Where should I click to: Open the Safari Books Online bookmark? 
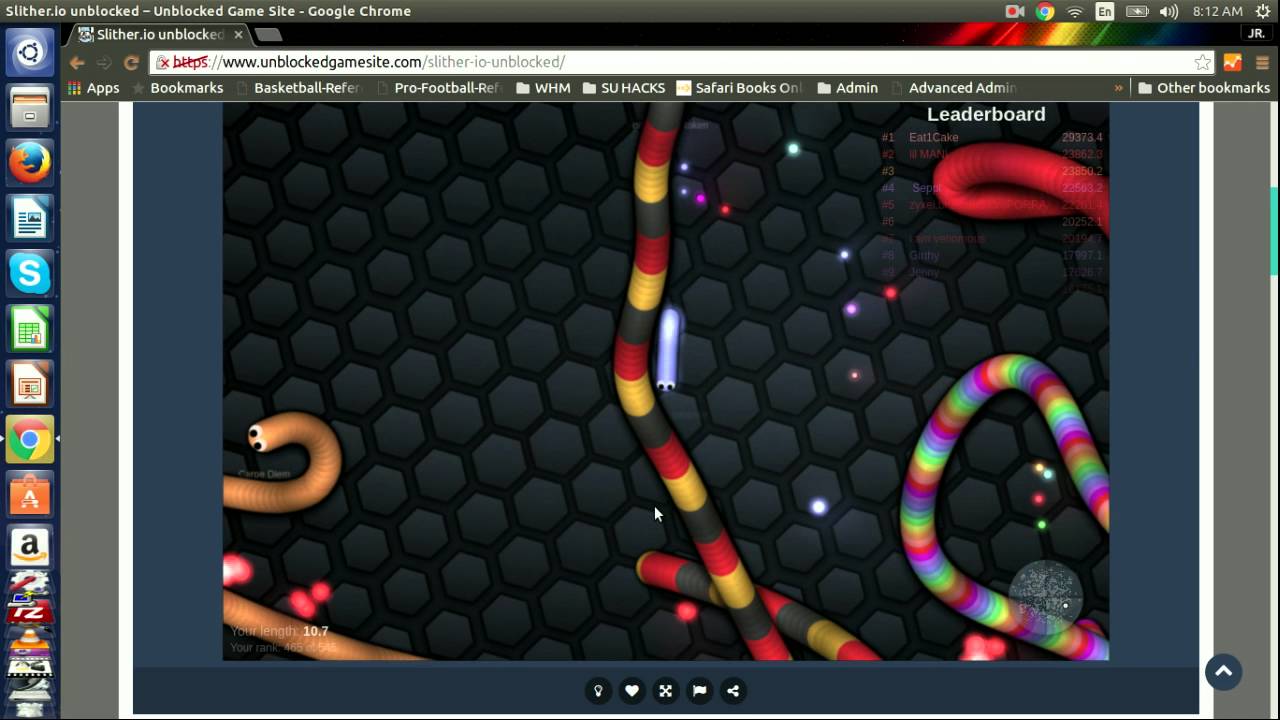[739, 88]
